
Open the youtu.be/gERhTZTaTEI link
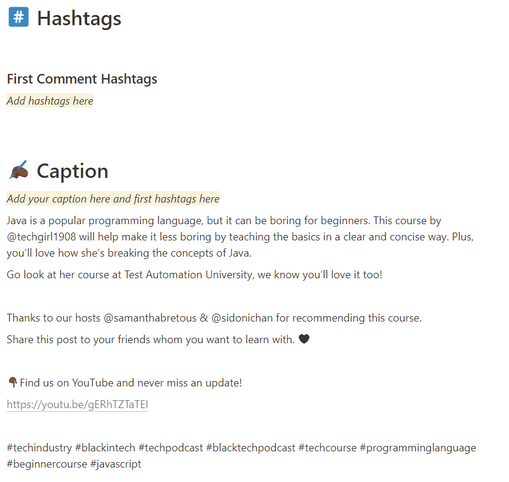[77, 404]
